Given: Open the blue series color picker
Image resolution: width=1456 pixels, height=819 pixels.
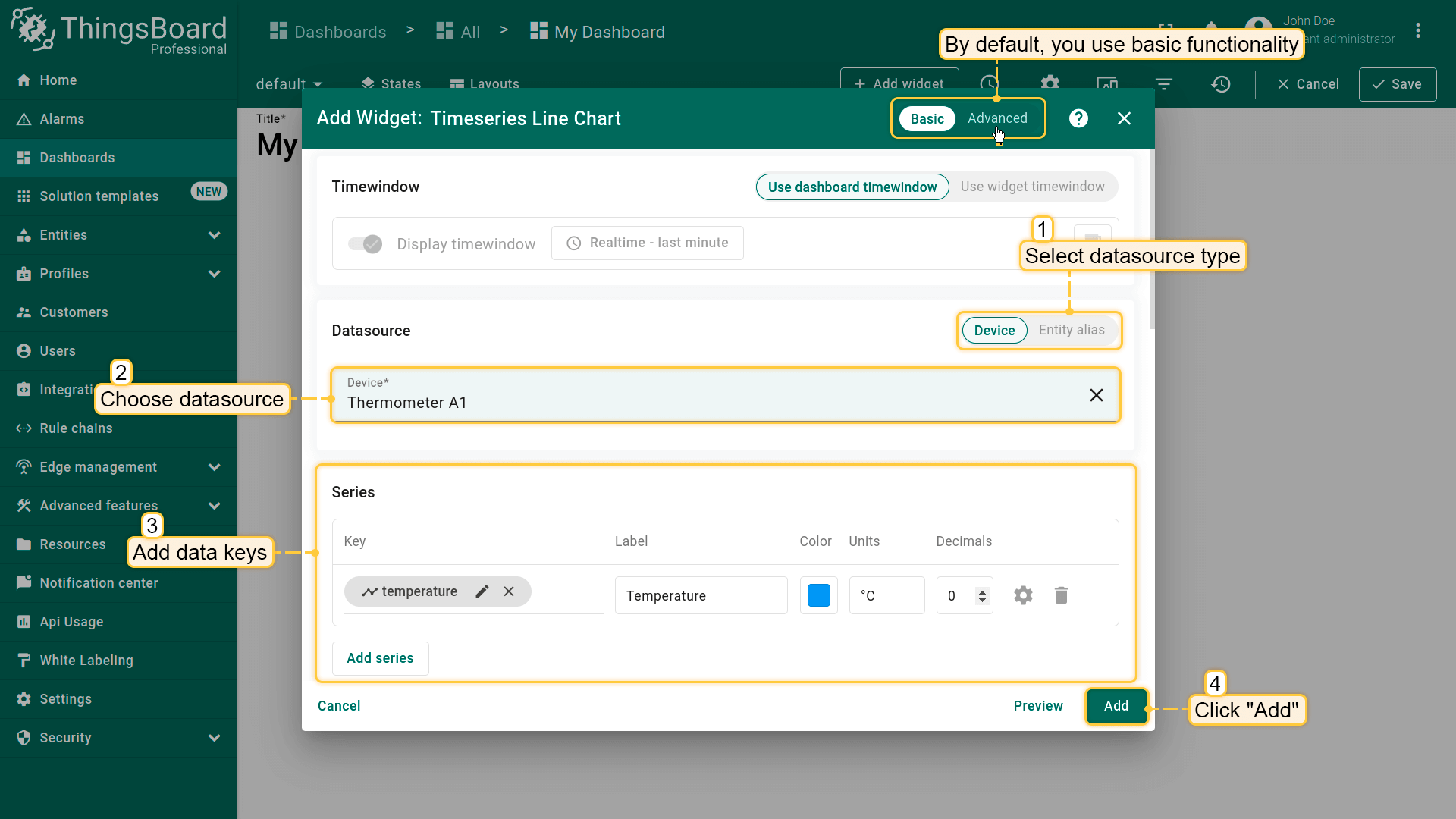Looking at the screenshot, I should point(818,595).
